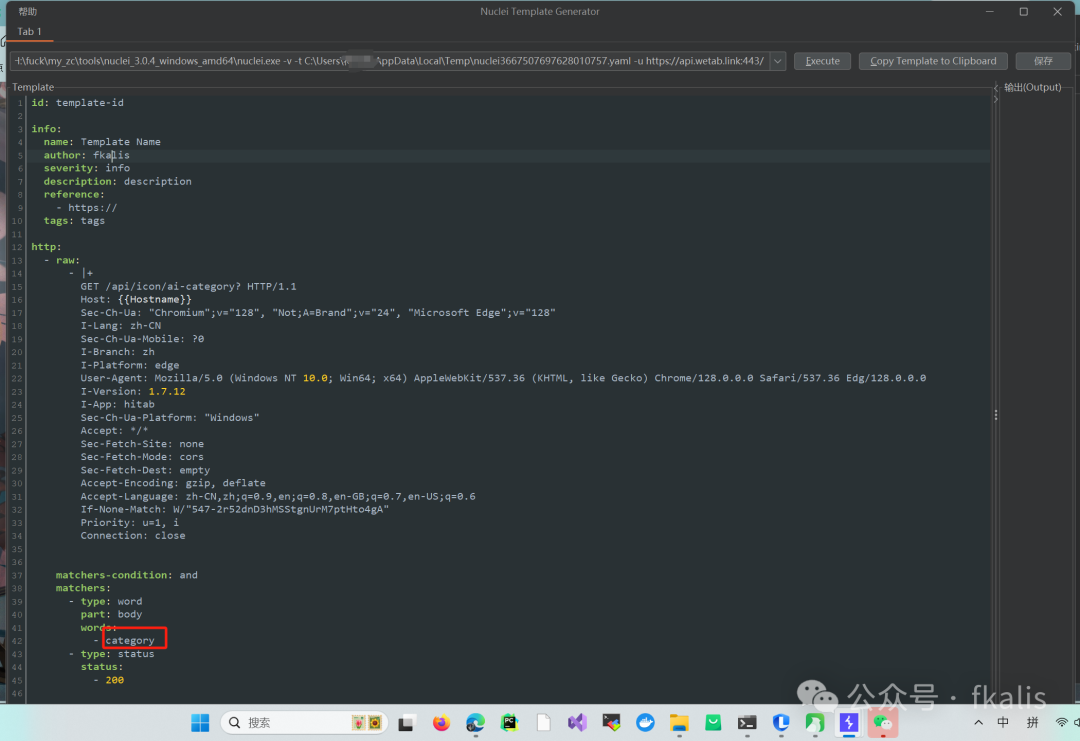The width and height of the screenshot is (1080, 741).
Task: Click the 保存 save button
Action: [1043, 61]
